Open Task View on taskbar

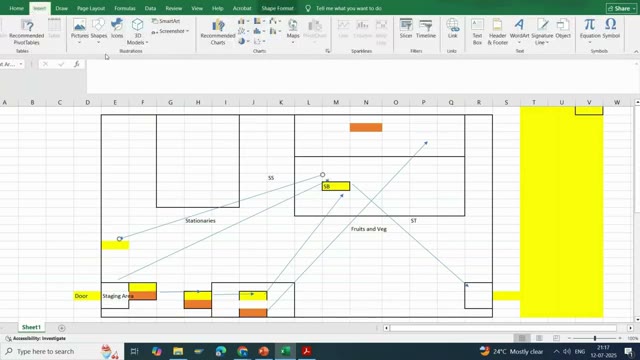[134, 351]
